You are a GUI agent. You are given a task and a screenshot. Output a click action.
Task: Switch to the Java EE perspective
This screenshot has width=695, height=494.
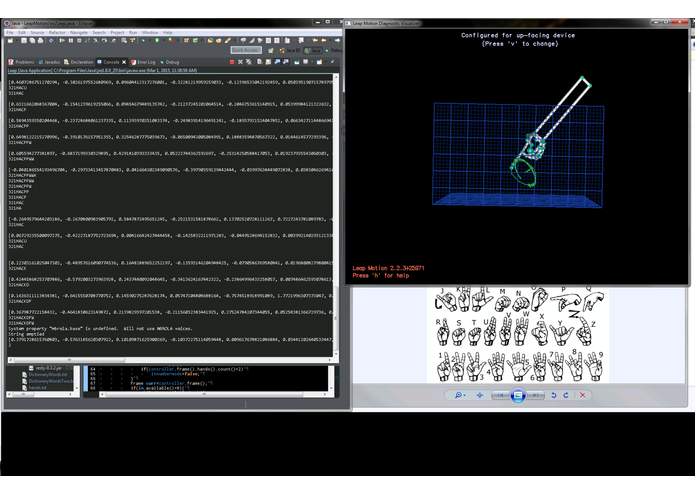point(290,50)
